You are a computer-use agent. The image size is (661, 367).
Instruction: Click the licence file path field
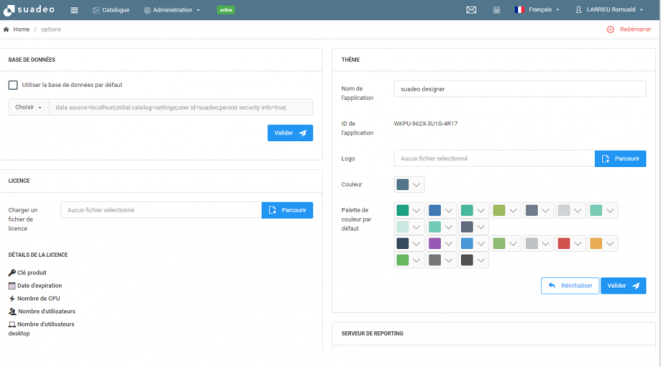click(161, 210)
